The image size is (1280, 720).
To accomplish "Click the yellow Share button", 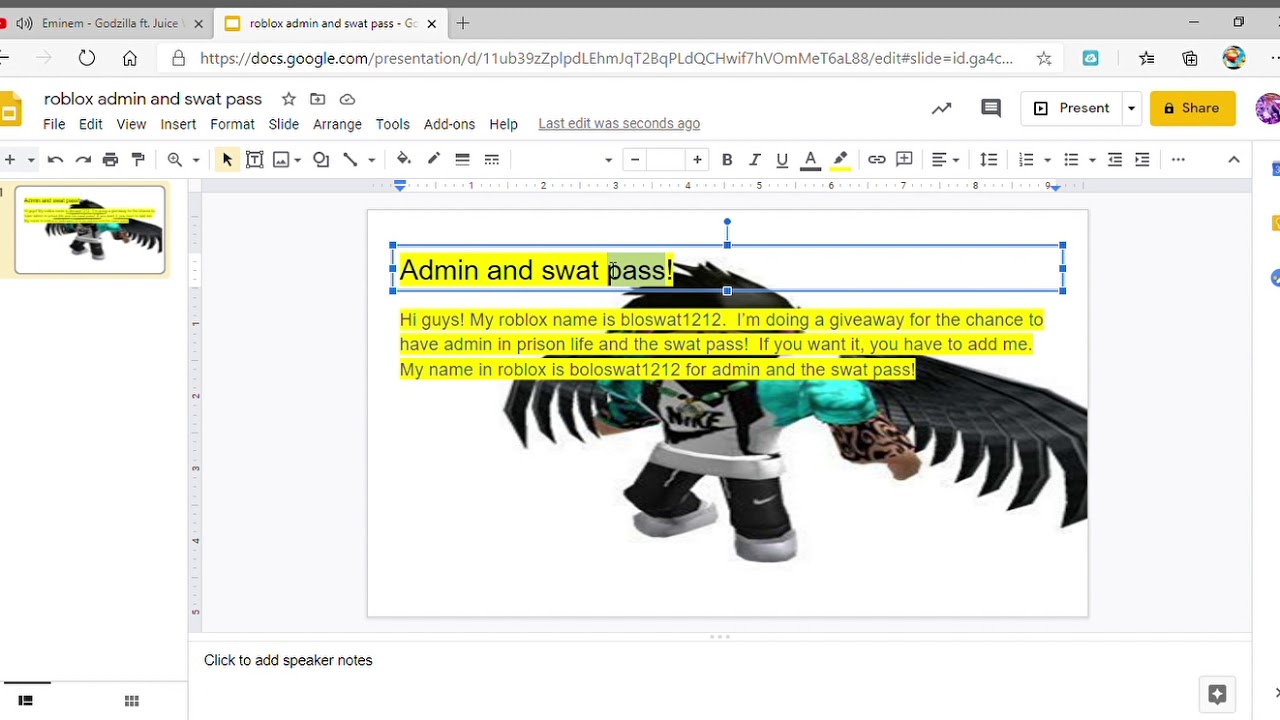I will [x=1192, y=108].
